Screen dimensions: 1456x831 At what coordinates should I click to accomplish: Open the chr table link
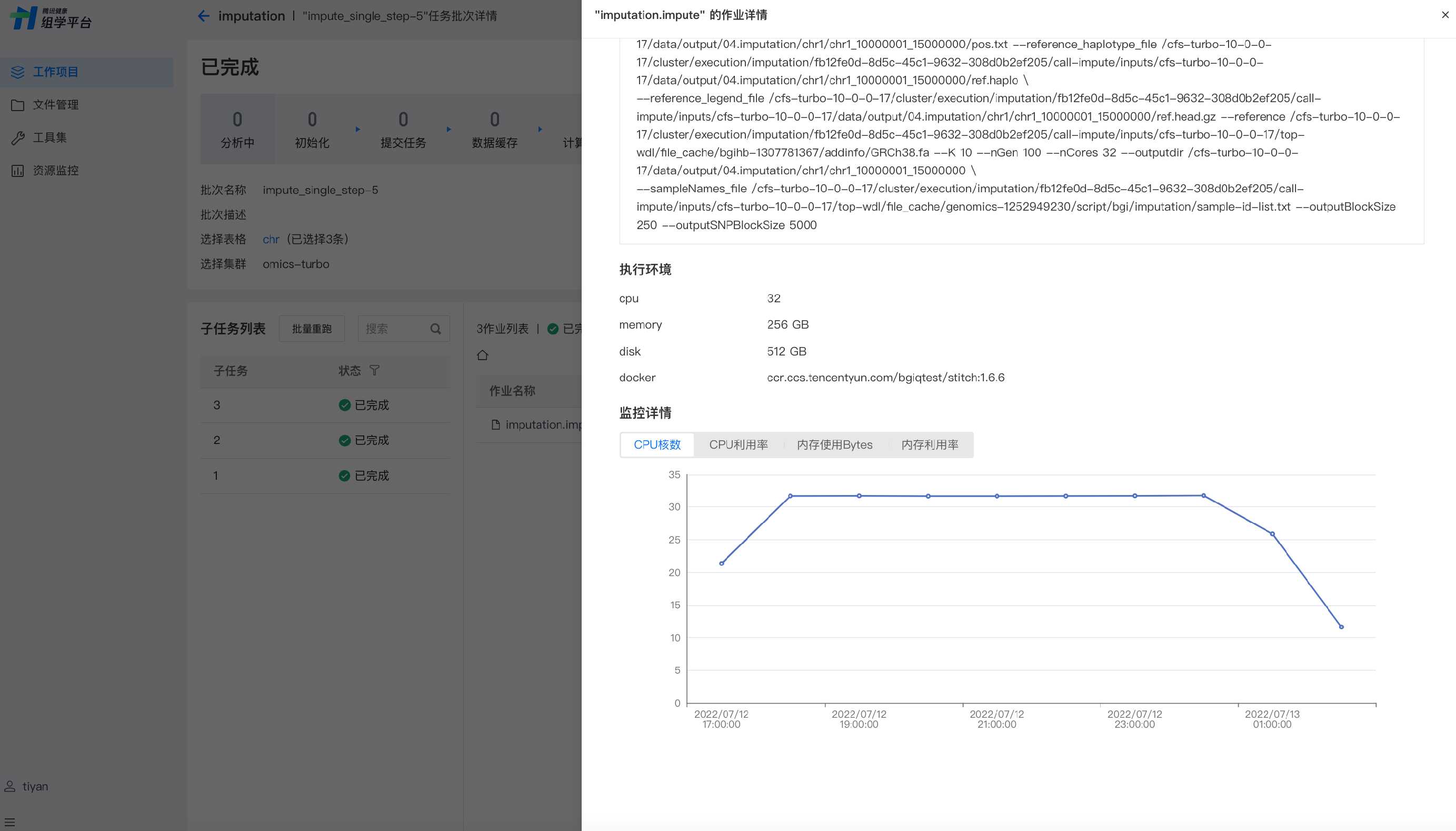click(271, 239)
